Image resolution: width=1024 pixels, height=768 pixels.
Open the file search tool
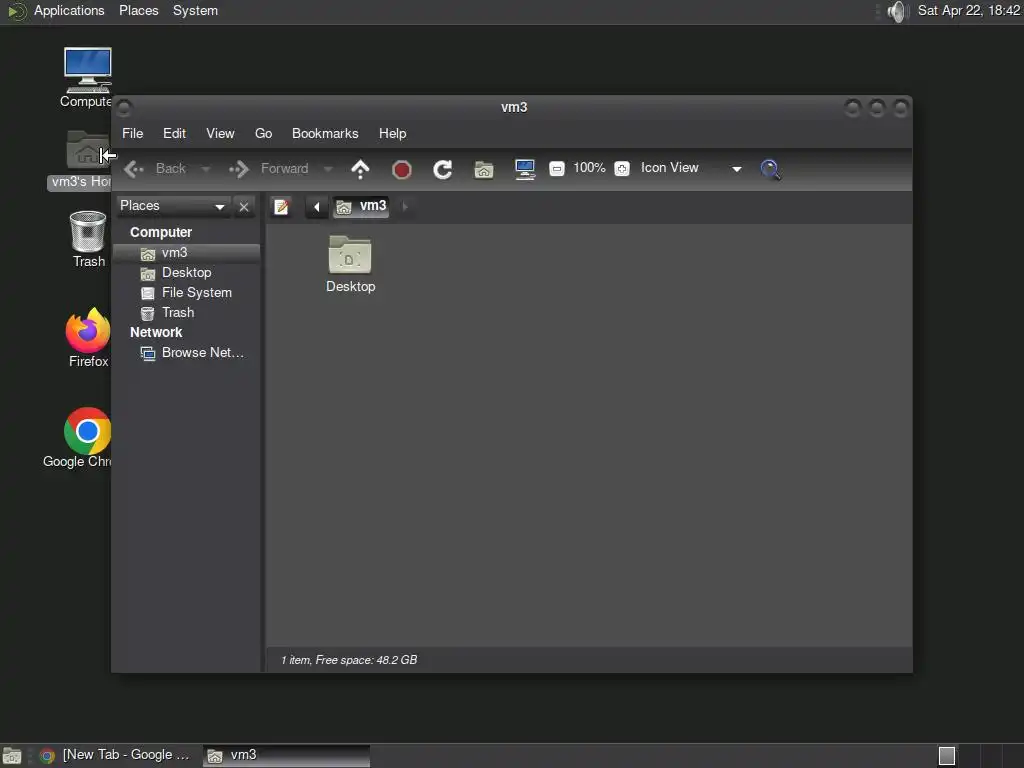(771, 169)
